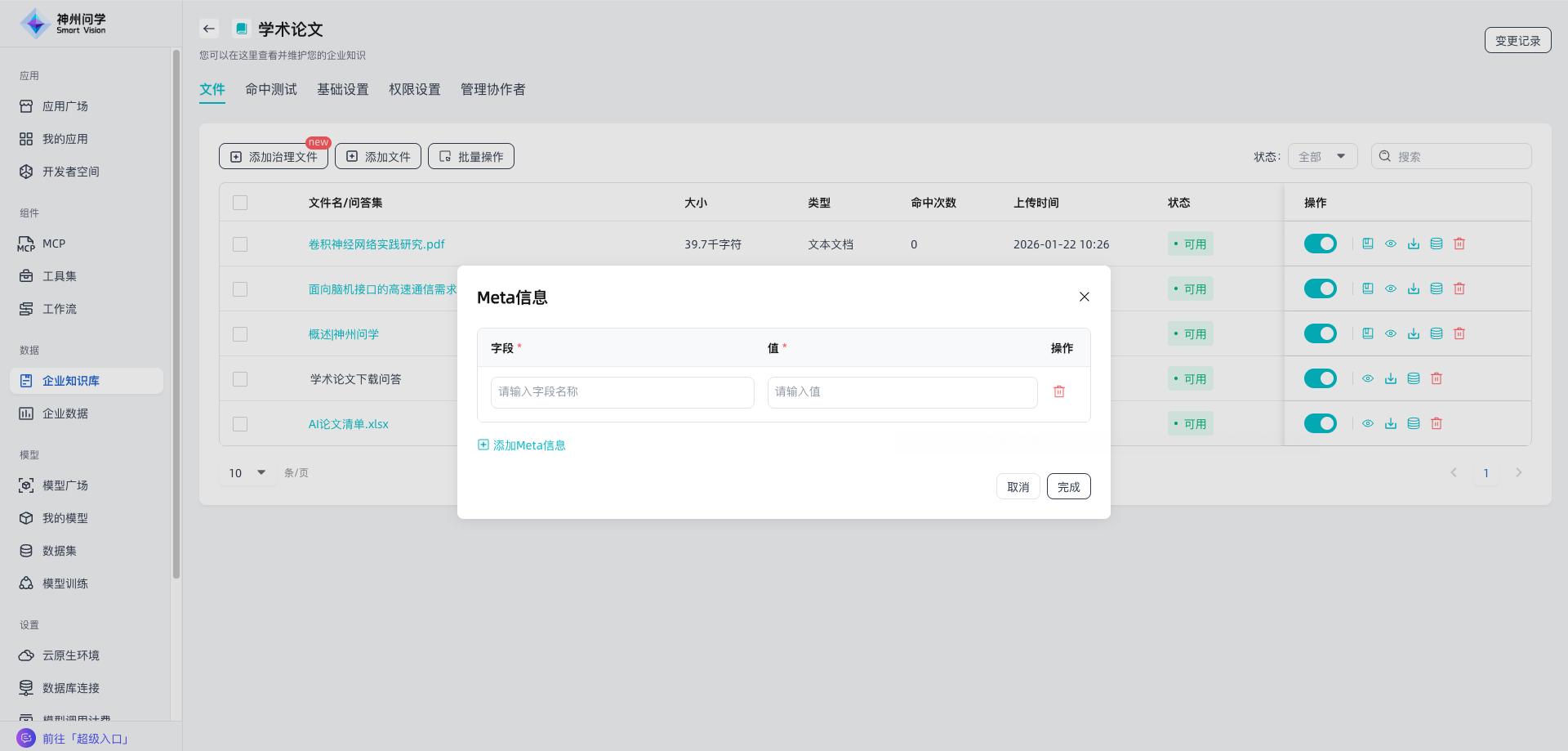Click the back arrow next to 学术论文
The image size is (1568, 751).
[x=209, y=29]
